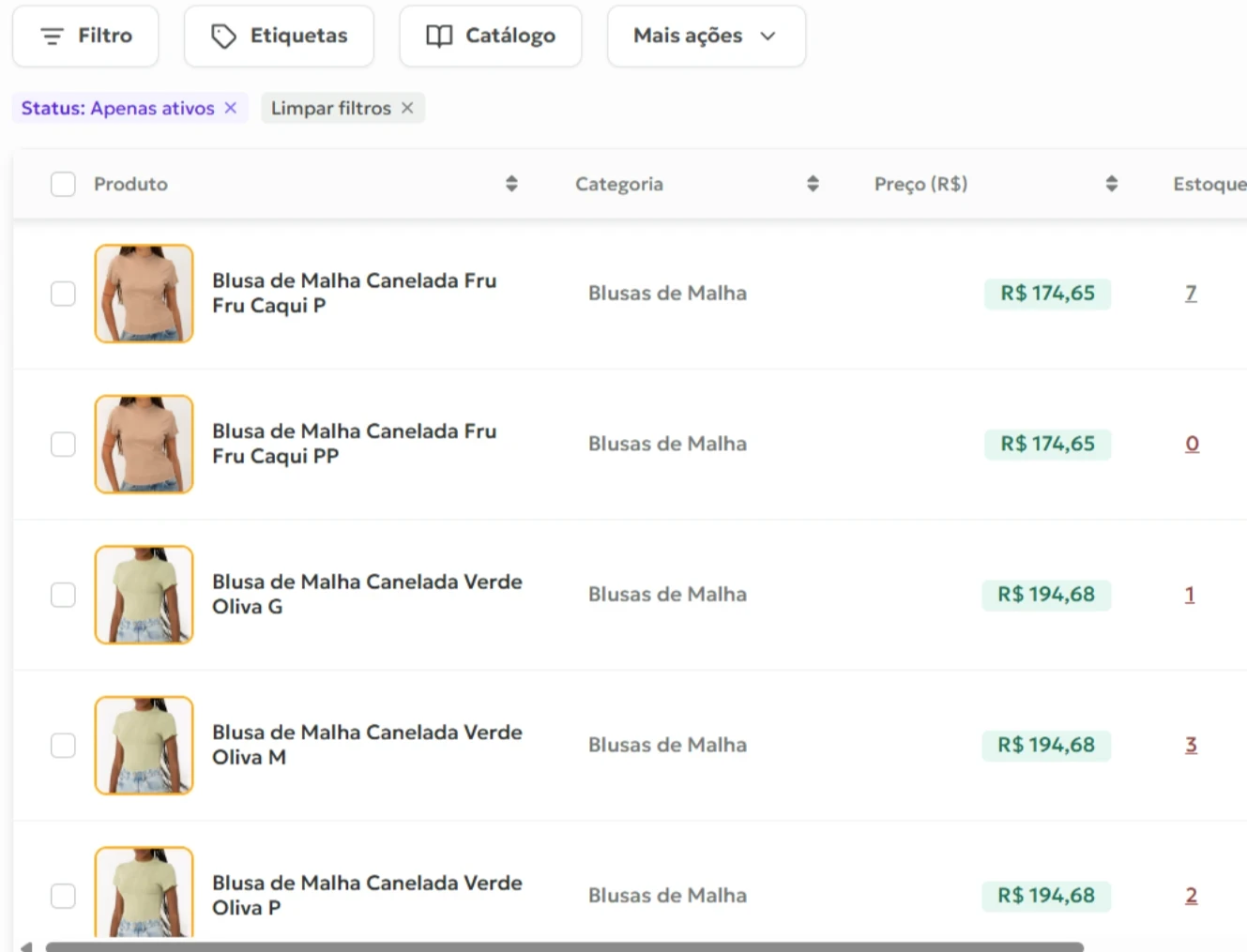Image resolution: width=1247 pixels, height=952 pixels.
Task: Click the Estoque column header
Action: click(1209, 184)
